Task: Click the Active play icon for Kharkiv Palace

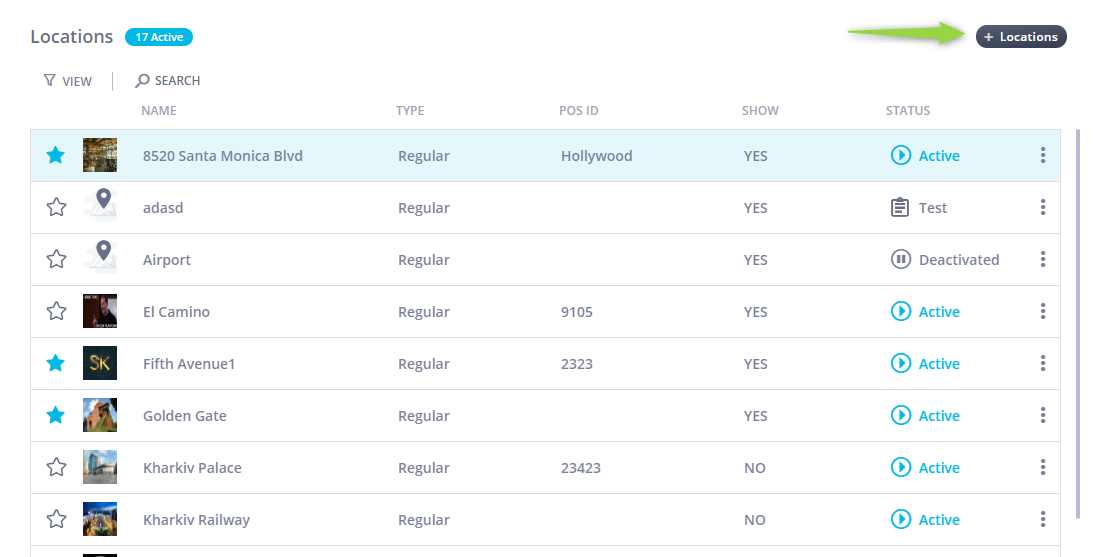Action: [x=900, y=467]
